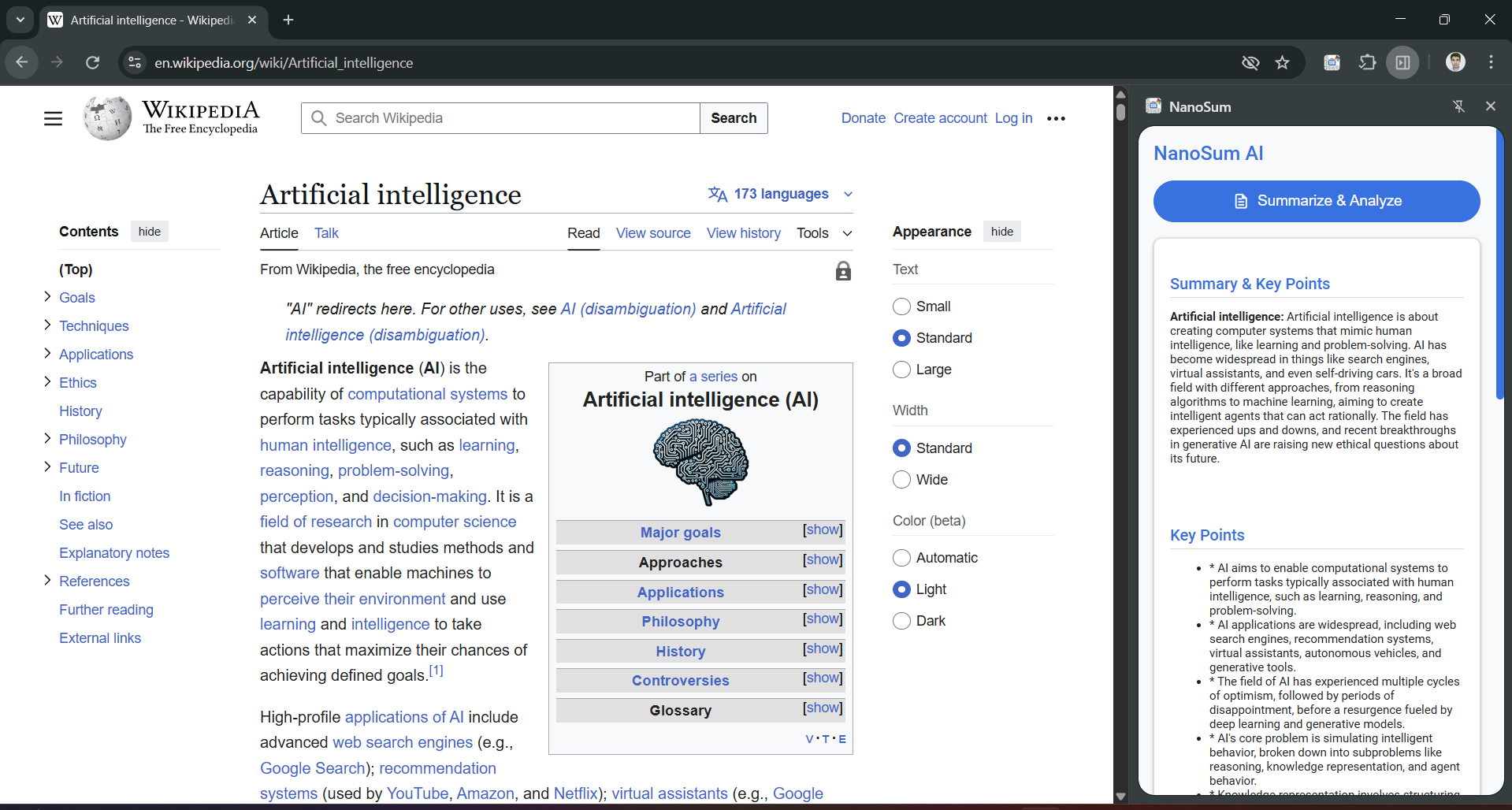Show the Approaches list in infobox
The height and width of the screenshot is (810, 1512).
point(823,559)
